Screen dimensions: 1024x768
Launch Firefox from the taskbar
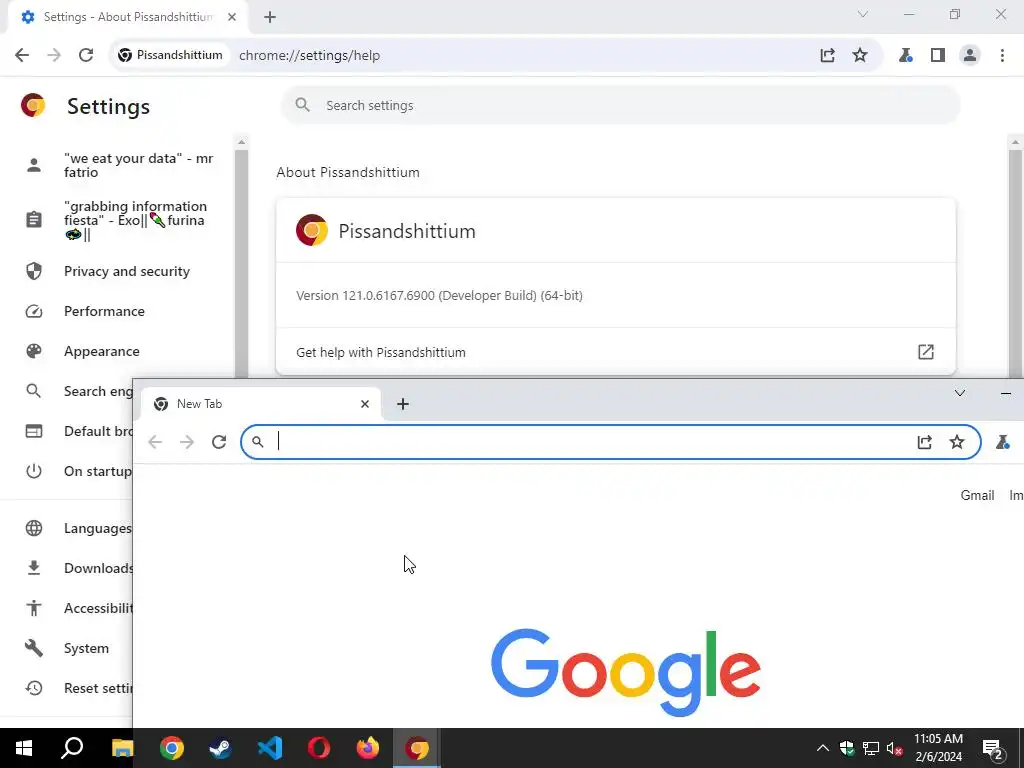pyautogui.click(x=368, y=748)
